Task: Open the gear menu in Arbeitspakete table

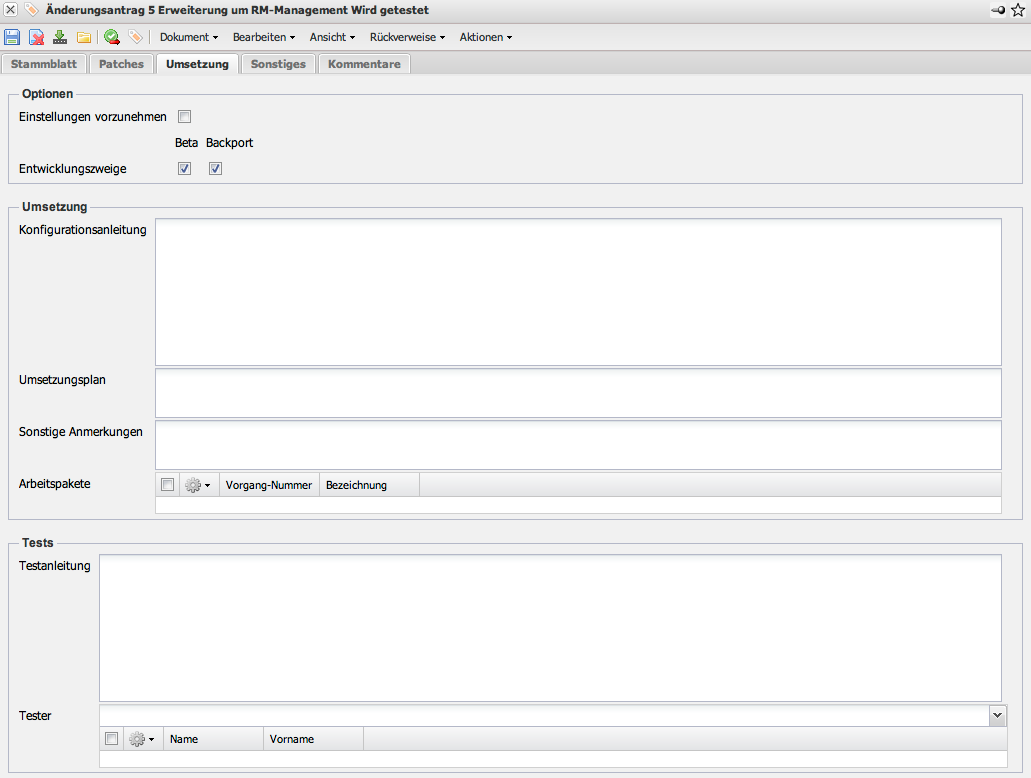Action: click(197, 485)
